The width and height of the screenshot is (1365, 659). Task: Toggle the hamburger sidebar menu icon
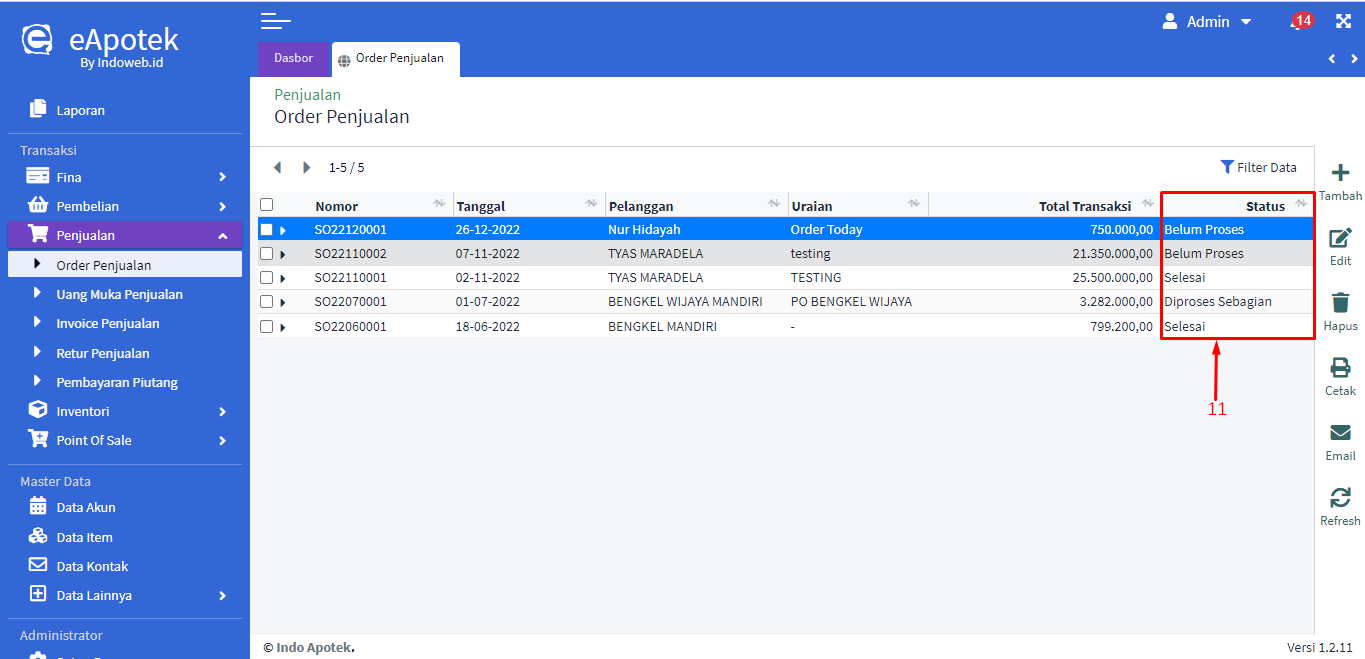coord(275,21)
